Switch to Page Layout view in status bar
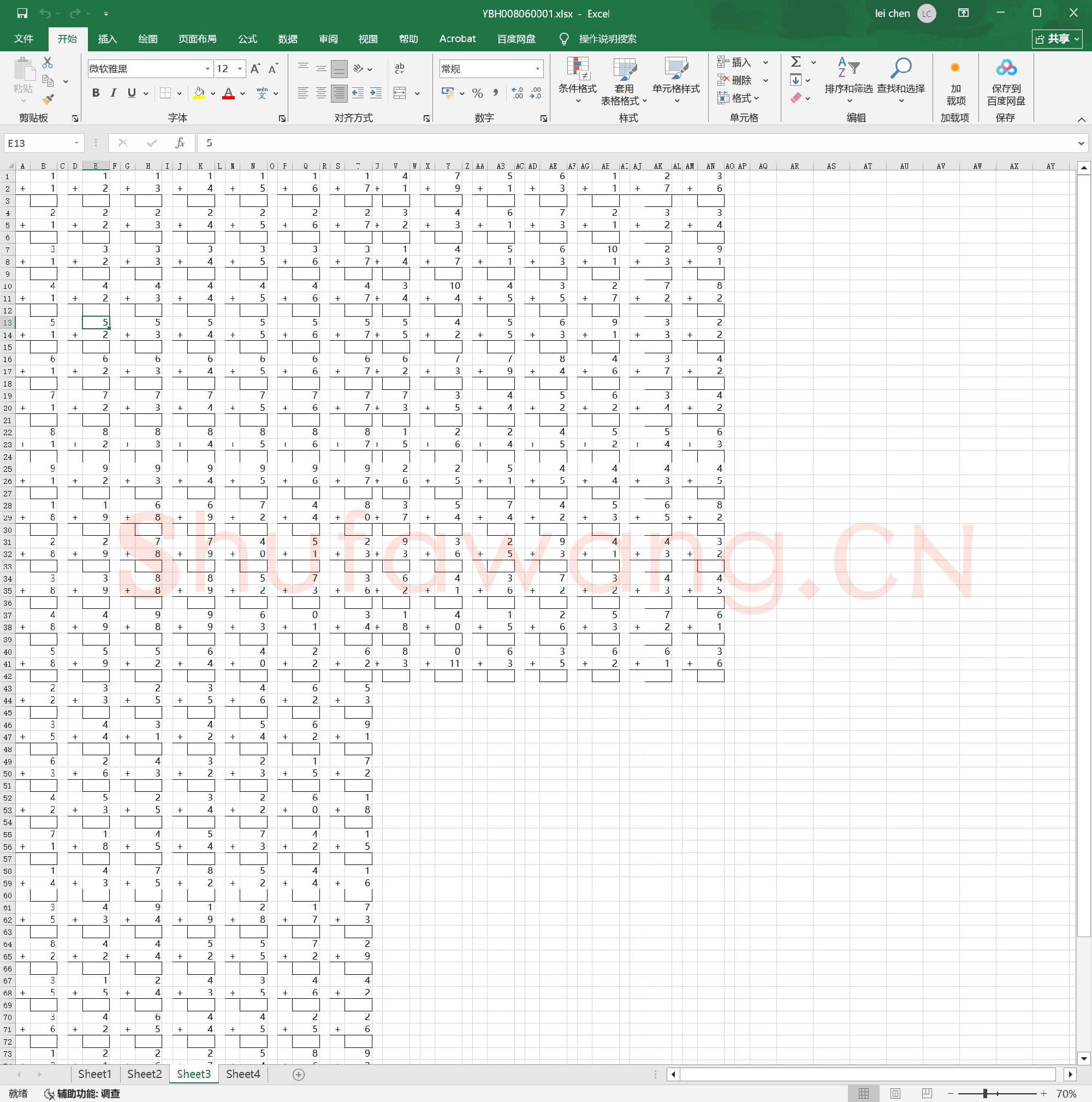1092x1102 pixels. 895,1093
